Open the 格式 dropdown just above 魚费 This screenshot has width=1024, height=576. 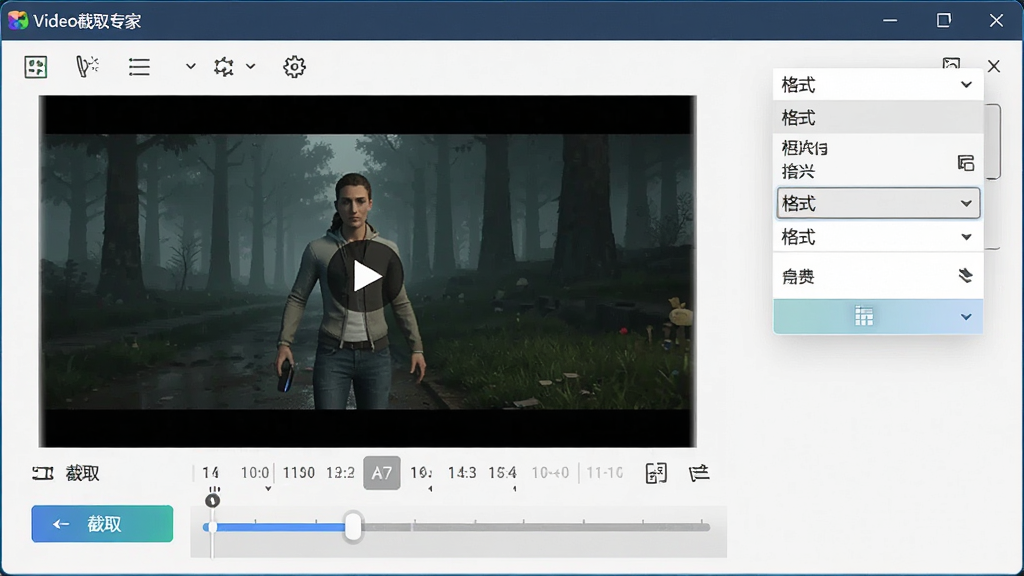click(x=878, y=237)
